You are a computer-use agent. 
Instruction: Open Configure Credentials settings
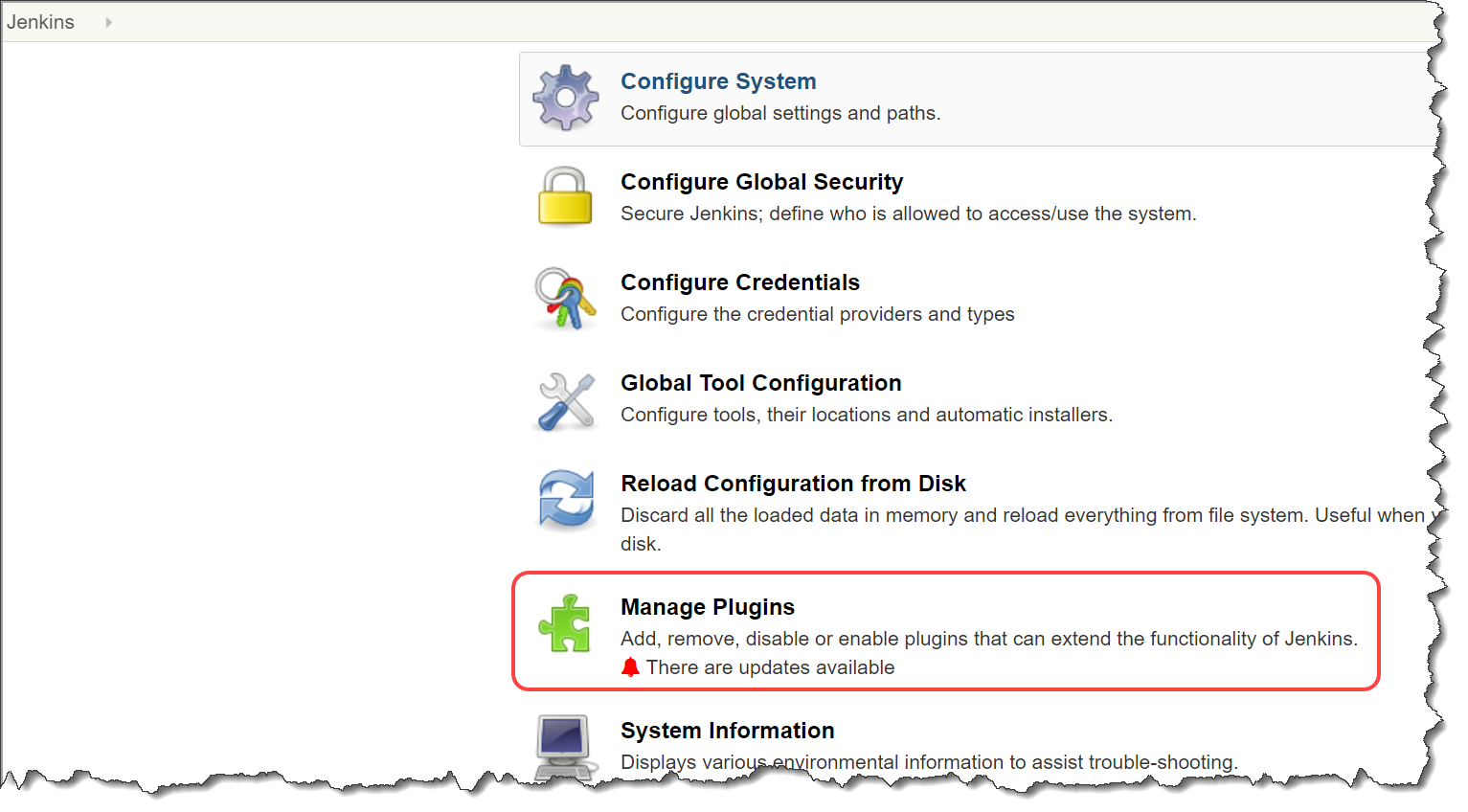tap(739, 282)
